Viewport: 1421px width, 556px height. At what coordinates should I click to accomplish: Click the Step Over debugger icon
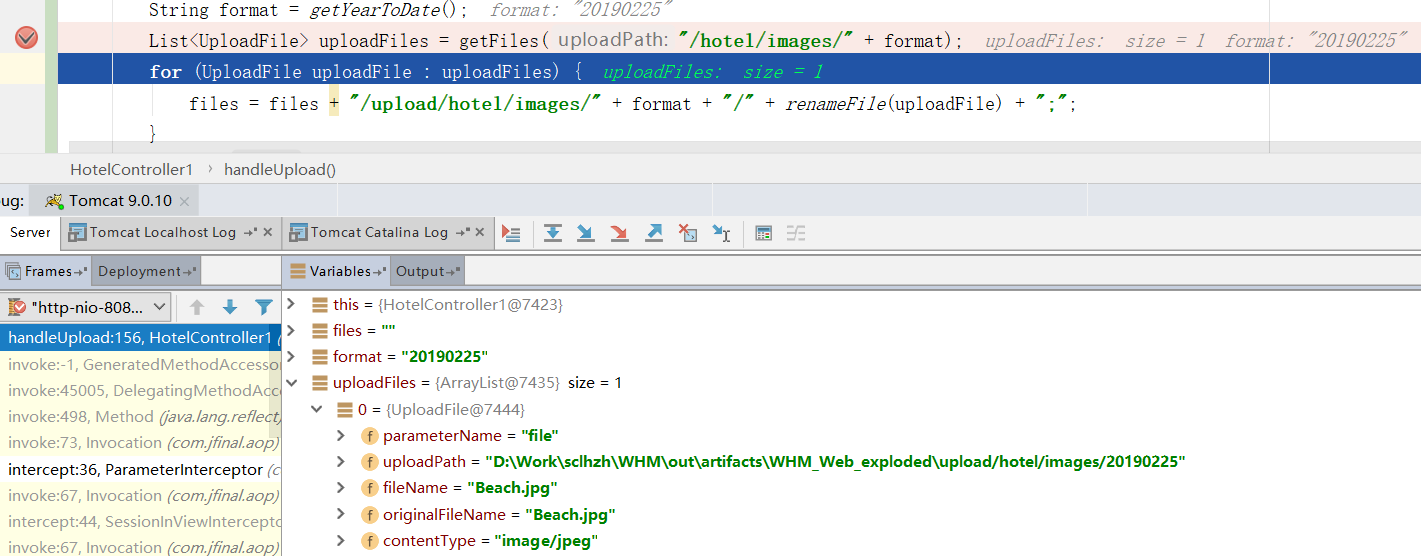(x=552, y=233)
